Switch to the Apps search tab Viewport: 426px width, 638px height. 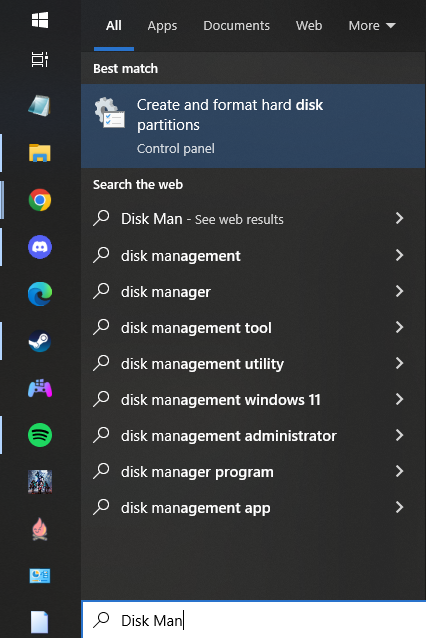(162, 26)
